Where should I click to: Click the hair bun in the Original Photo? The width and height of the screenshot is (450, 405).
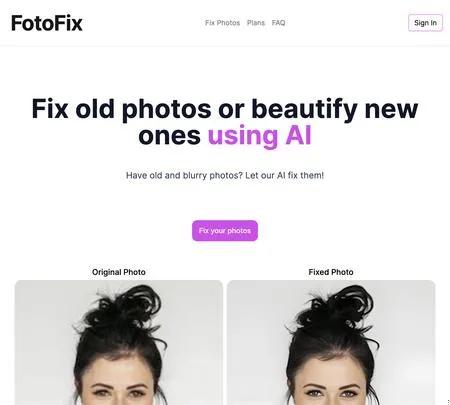pos(125,308)
